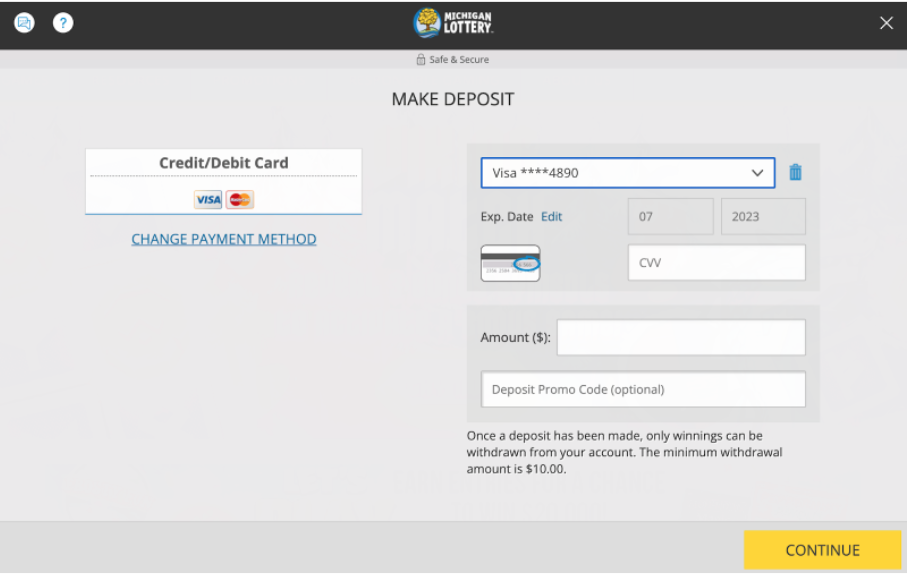Click the expiration month field showing 07
Image resolution: width=912 pixels, height=580 pixels.
pyautogui.click(x=670, y=216)
